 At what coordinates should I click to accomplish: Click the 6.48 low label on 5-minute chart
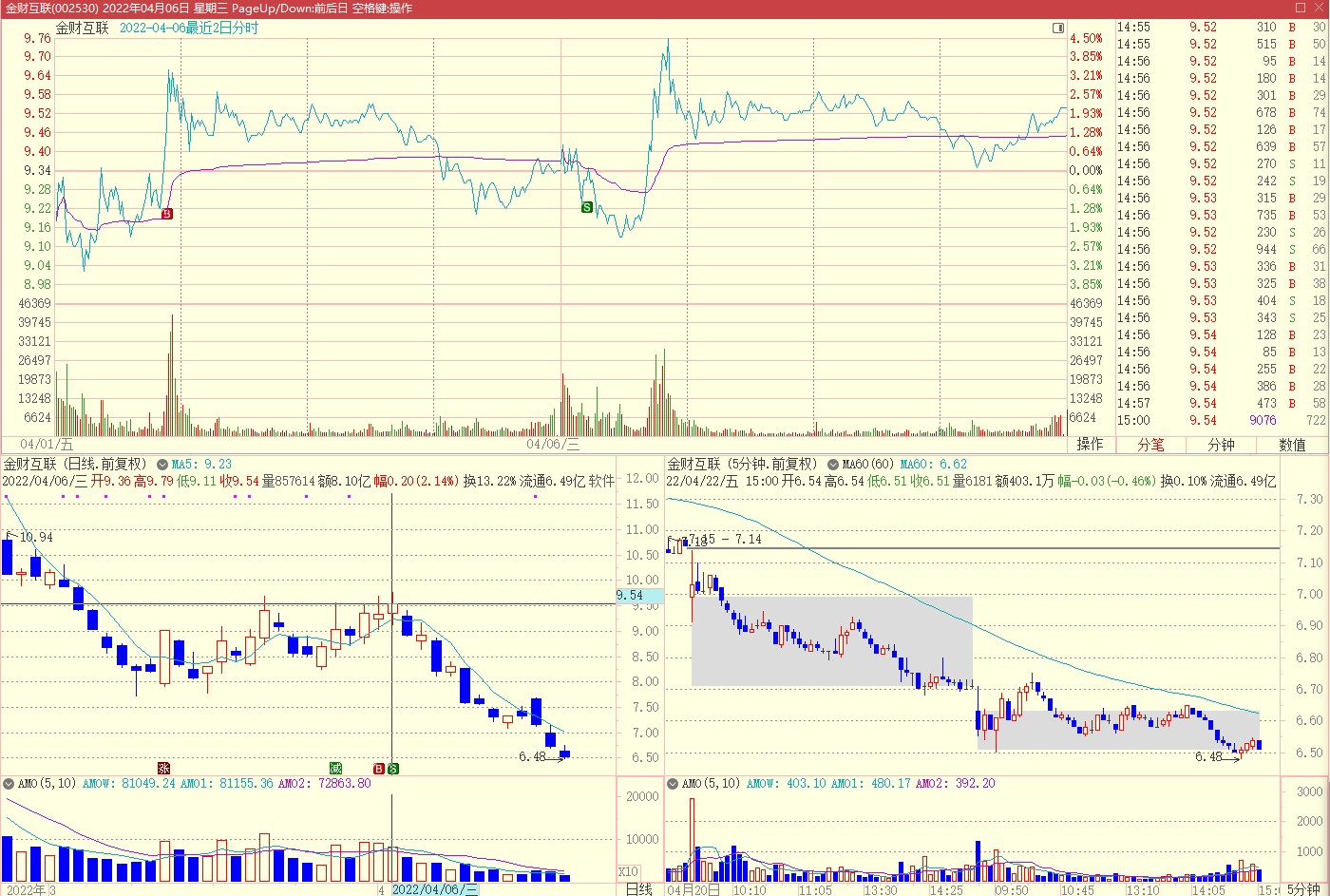coord(1208,756)
